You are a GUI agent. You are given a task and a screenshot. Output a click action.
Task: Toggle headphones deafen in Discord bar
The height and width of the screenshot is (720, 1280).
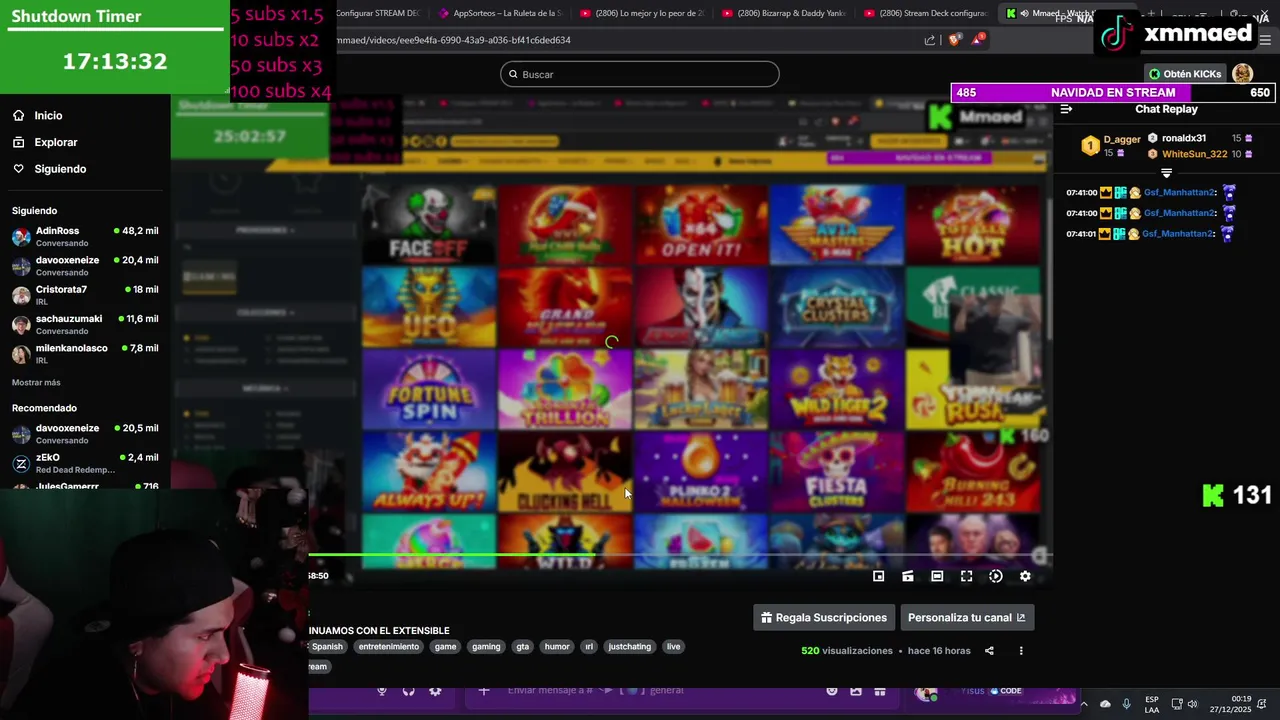pos(408,691)
